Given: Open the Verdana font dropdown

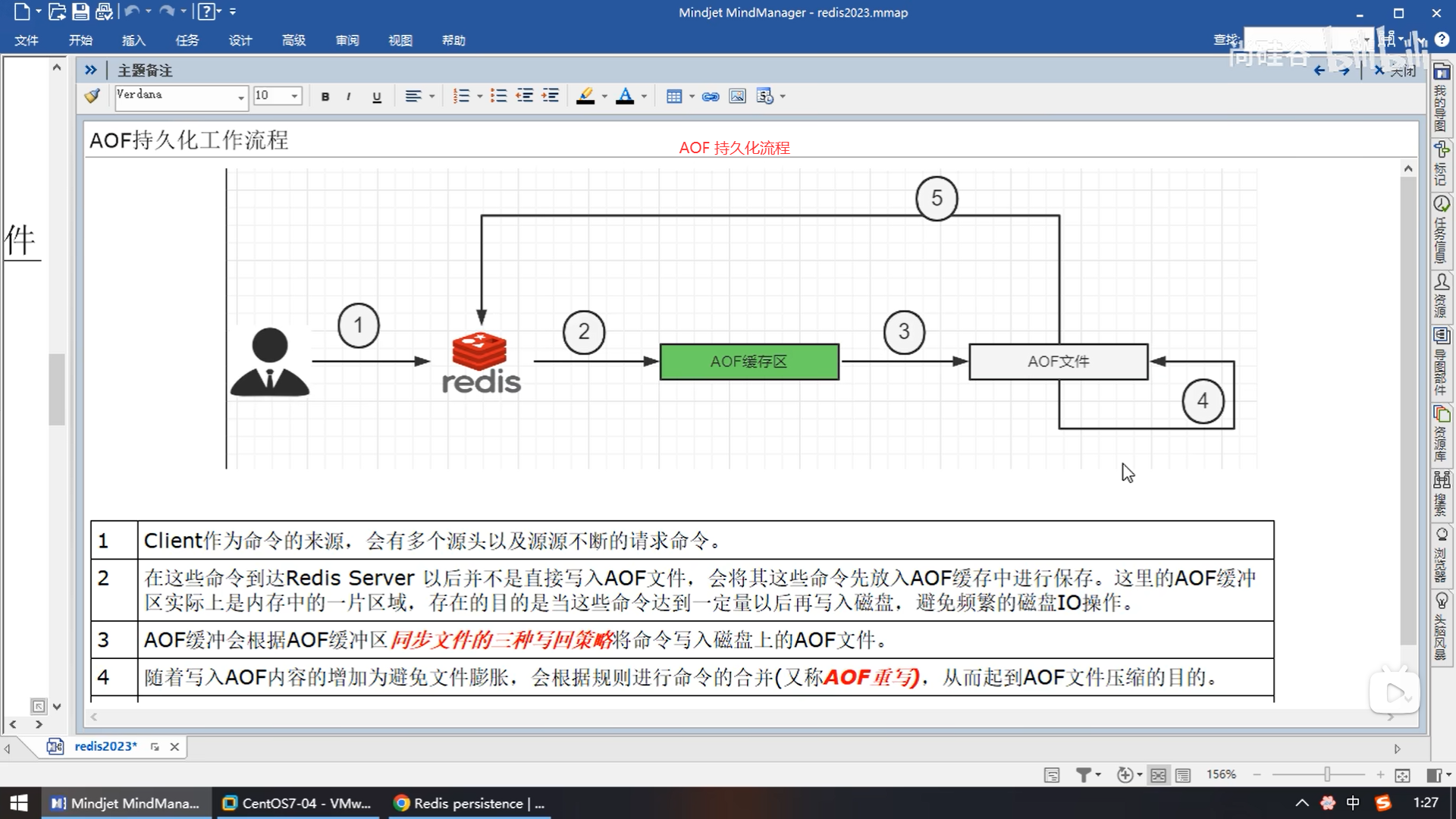Looking at the screenshot, I should pyautogui.click(x=240, y=96).
